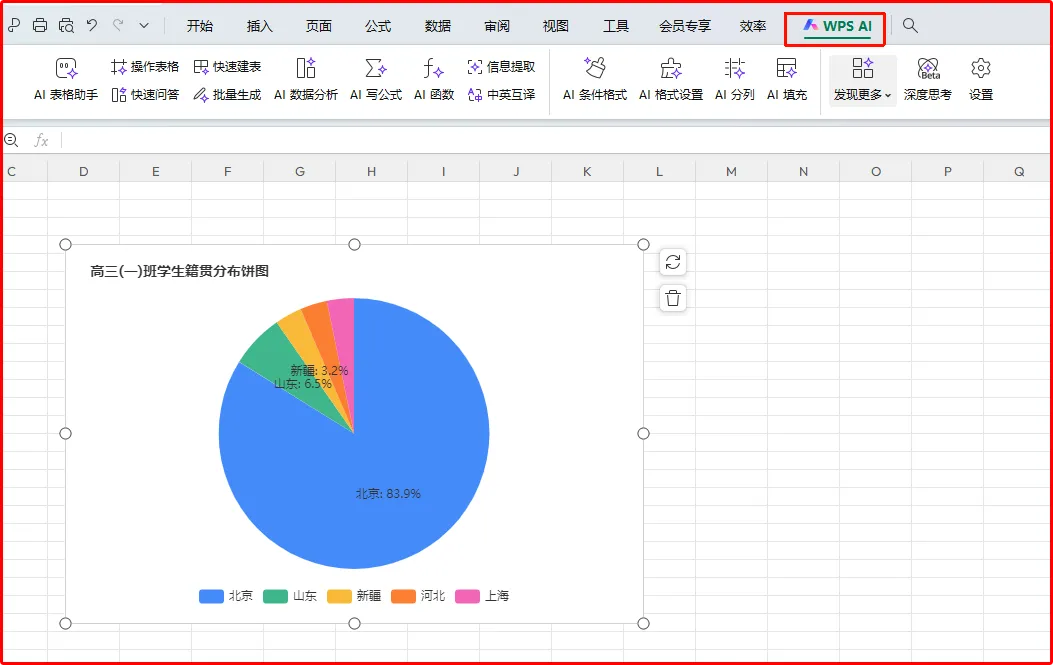Toggle 北京 legend blue swatch

pos(211,596)
